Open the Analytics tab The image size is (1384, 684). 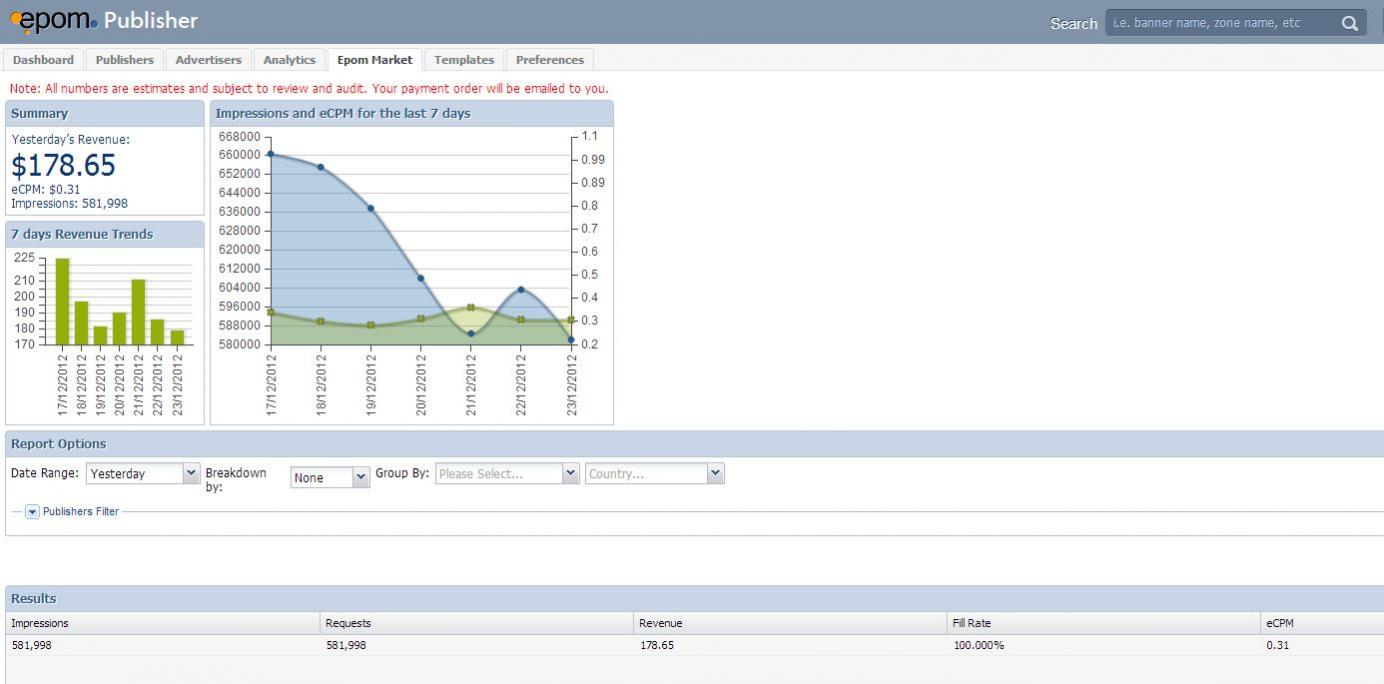pos(289,60)
